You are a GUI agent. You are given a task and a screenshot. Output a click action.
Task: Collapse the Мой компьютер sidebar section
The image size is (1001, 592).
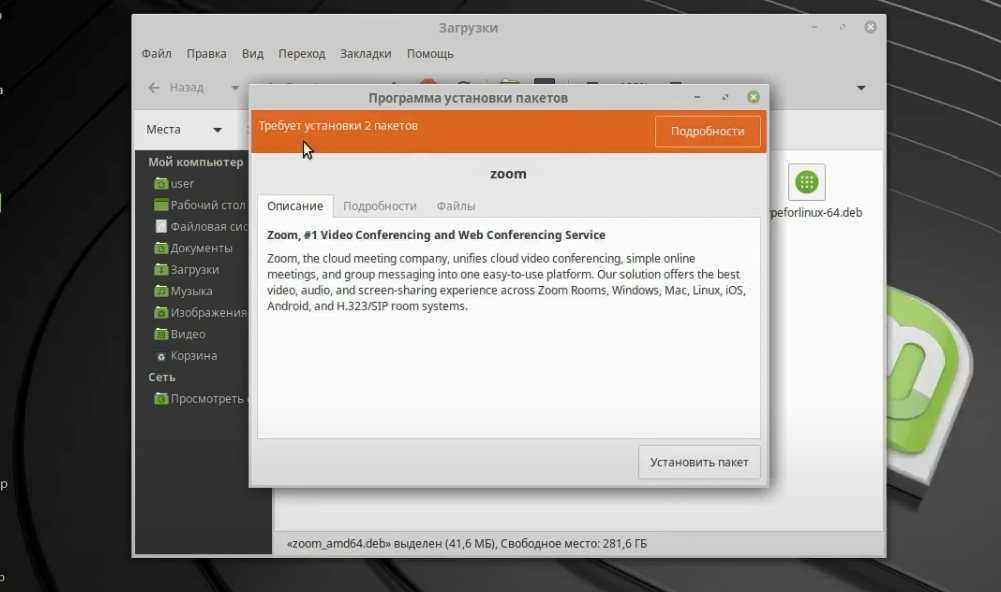point(195,162)
